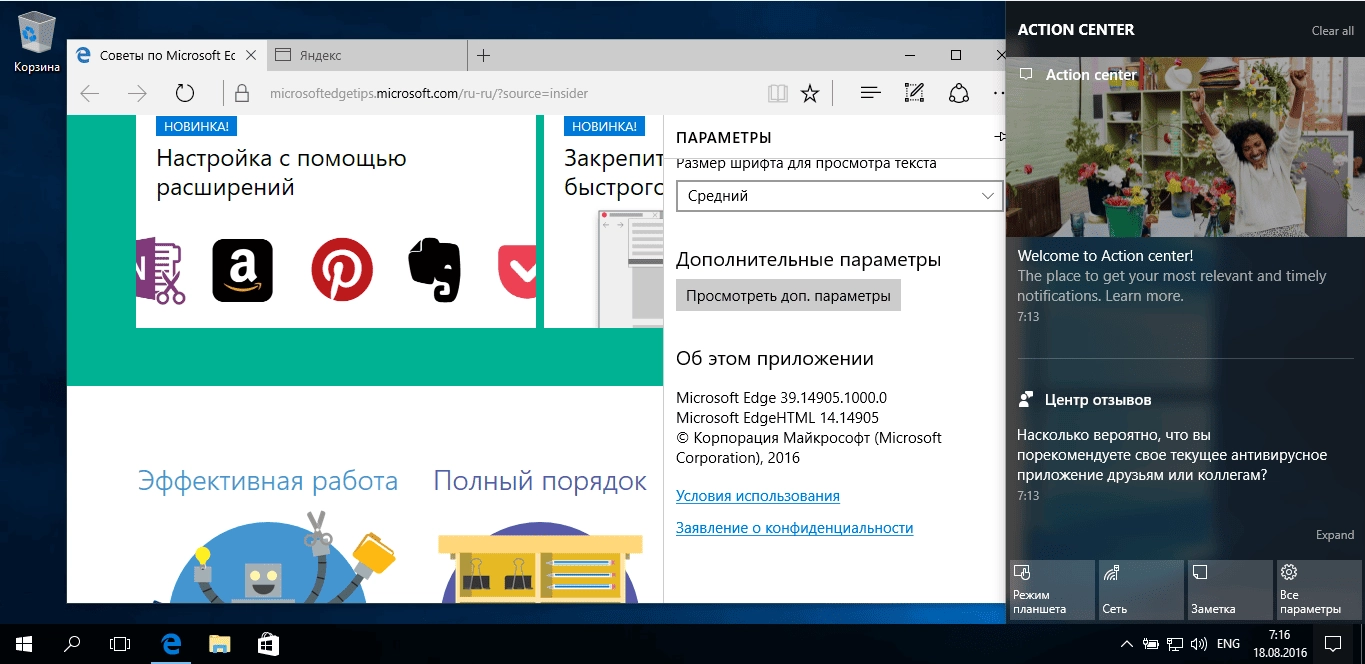Open File Explorer from the taskbar

pyautogui.click(x=220, y=644)
